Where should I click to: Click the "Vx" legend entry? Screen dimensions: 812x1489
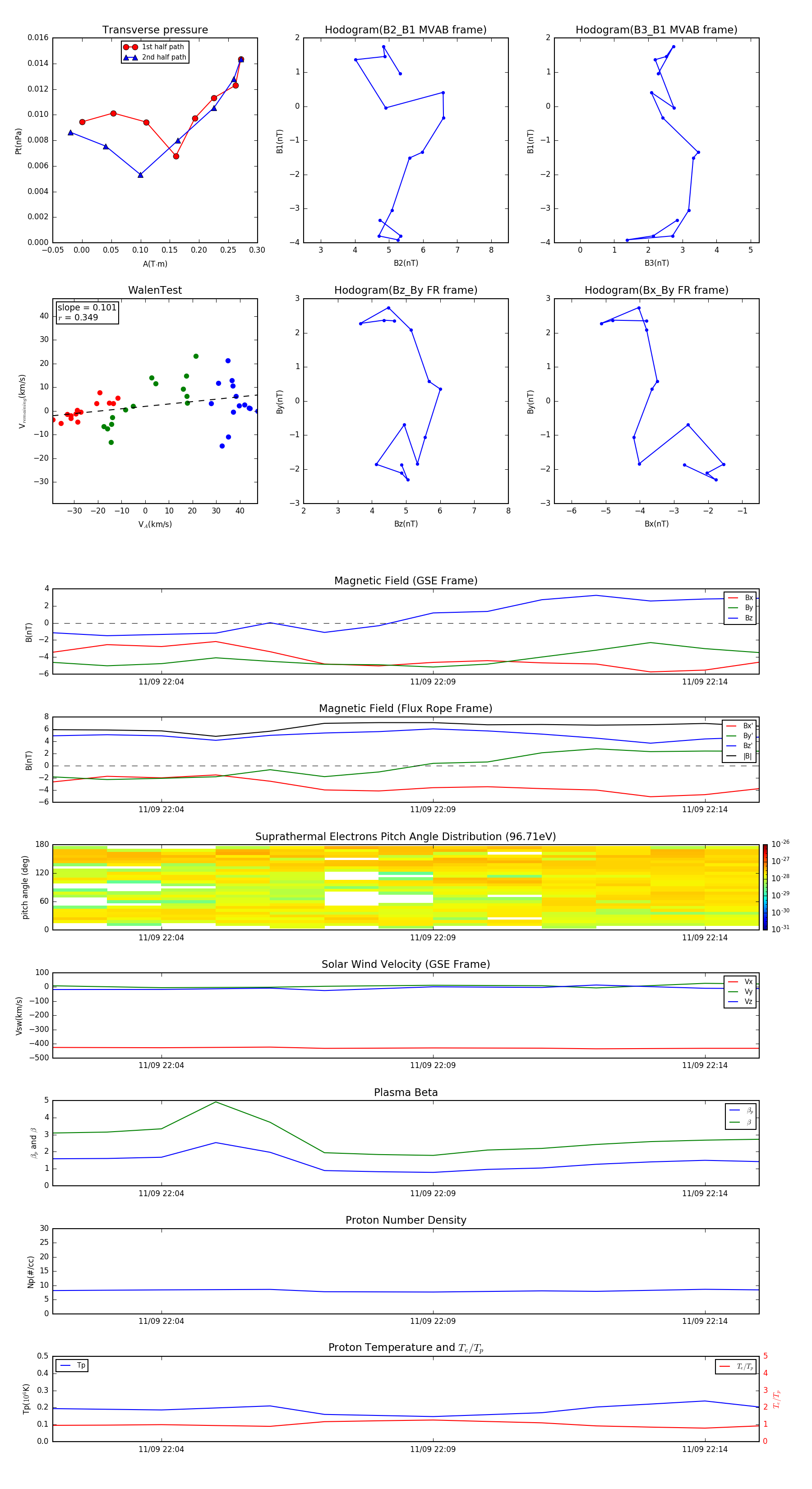coord(740,981)
